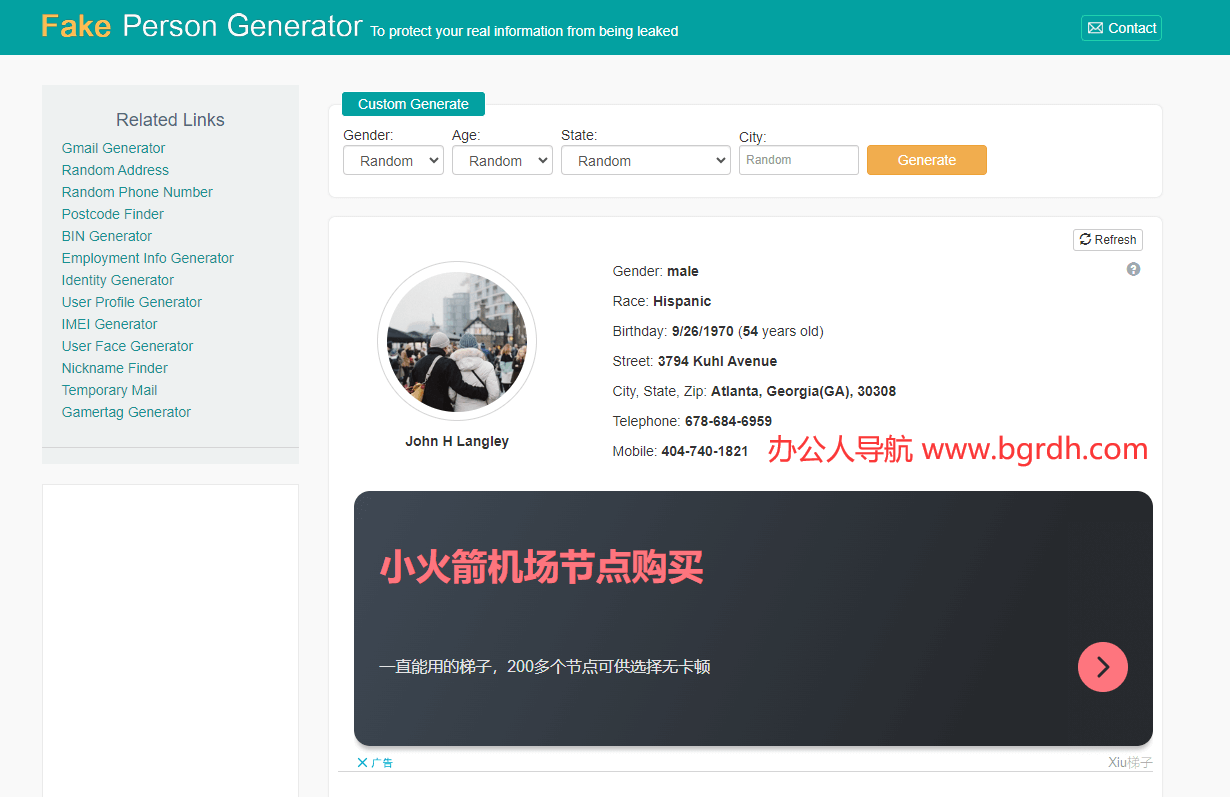The width and height of the screenshot is (1230, 797).
Task: Click the Generate button
Action: point(926,160)
